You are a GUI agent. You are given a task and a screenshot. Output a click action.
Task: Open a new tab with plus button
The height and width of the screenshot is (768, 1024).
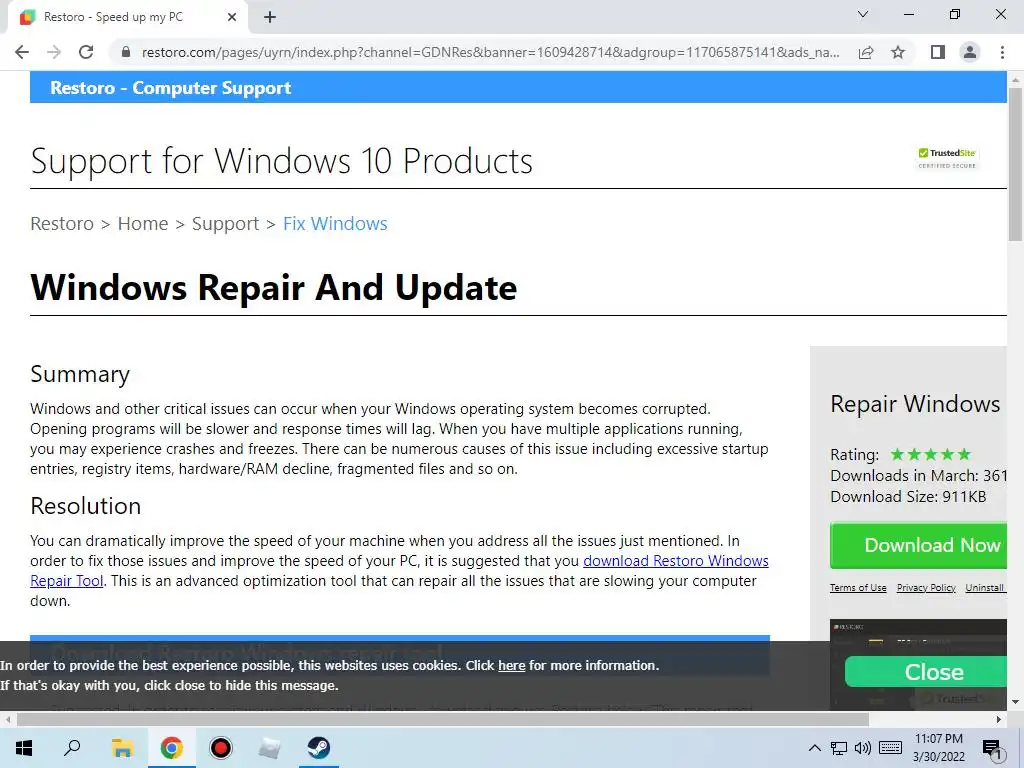(270, 18)
